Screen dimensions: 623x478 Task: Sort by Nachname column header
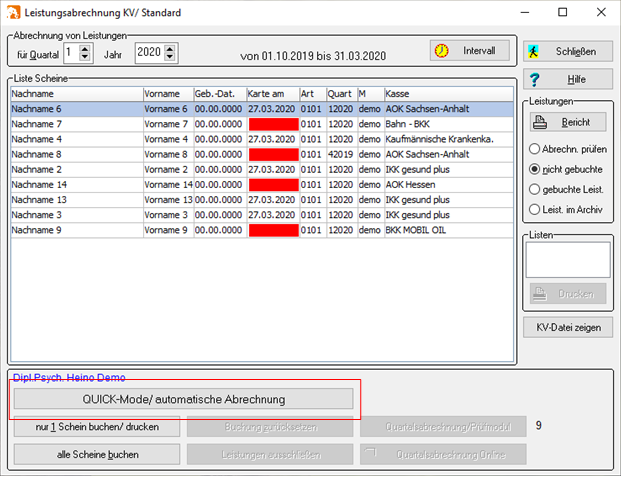(77, 94)
